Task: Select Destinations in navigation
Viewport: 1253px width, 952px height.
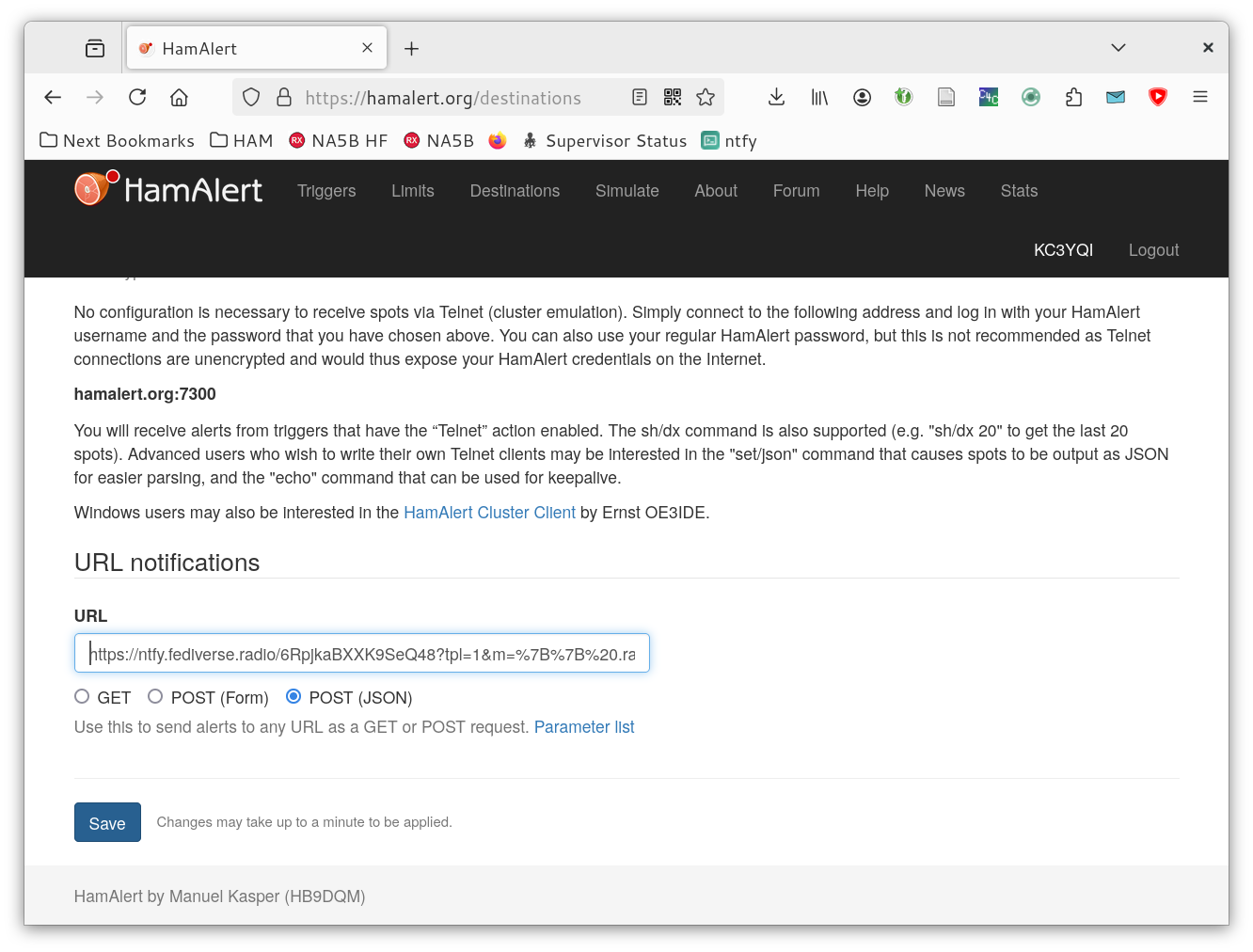Action: point(515,191)
